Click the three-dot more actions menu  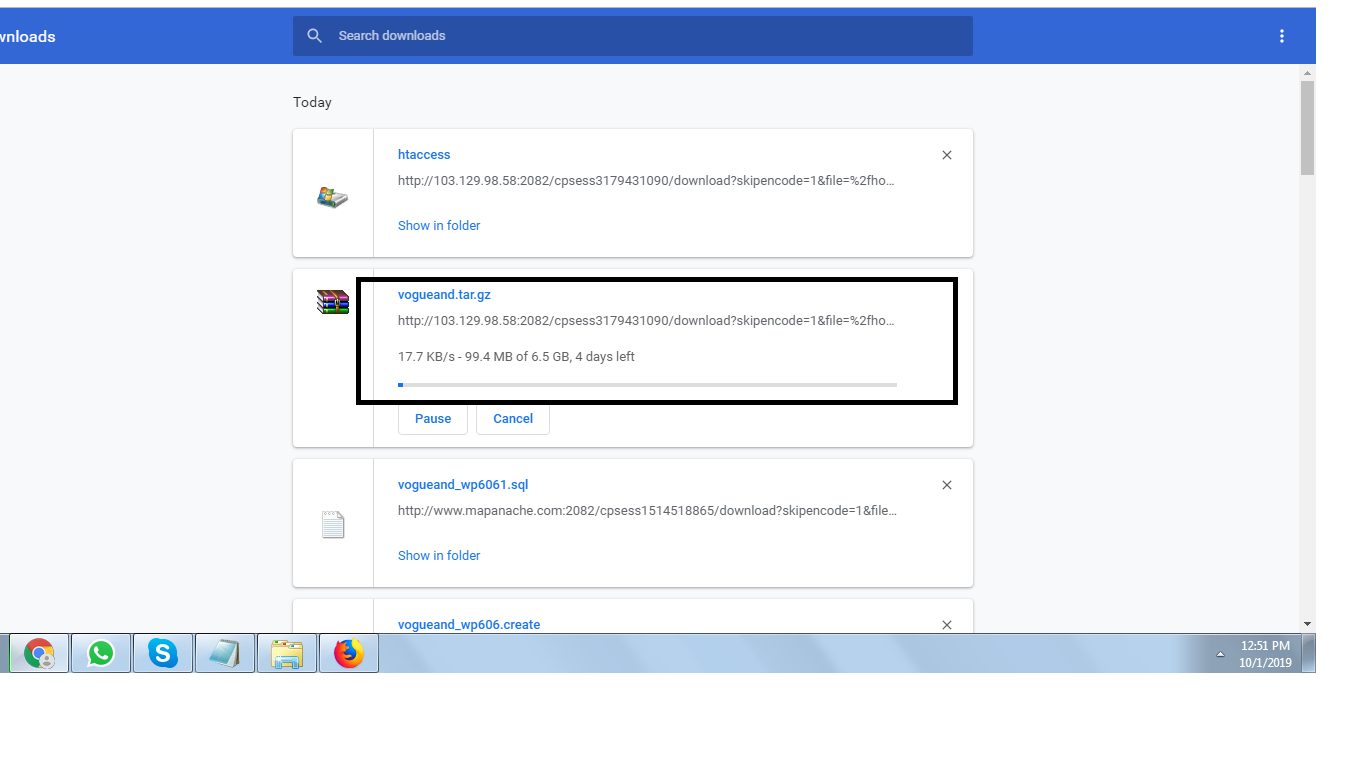click(x=1282, y=36)
